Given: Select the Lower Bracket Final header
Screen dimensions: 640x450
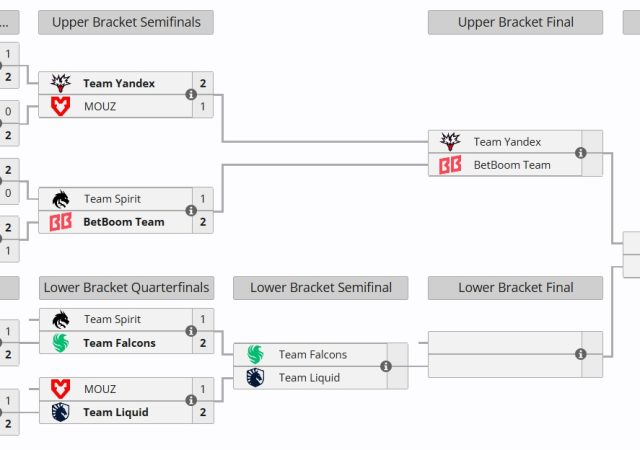Looking at the screenshot, I should (515, 288).
